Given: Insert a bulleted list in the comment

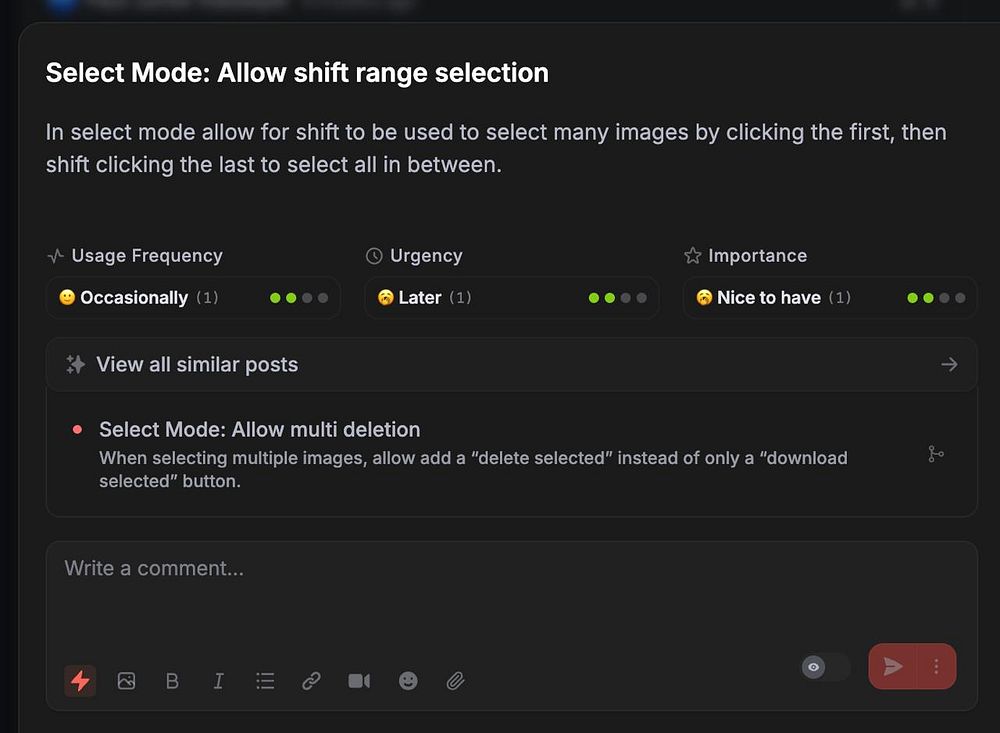Looking at the screenshot, I should (265, 681).
